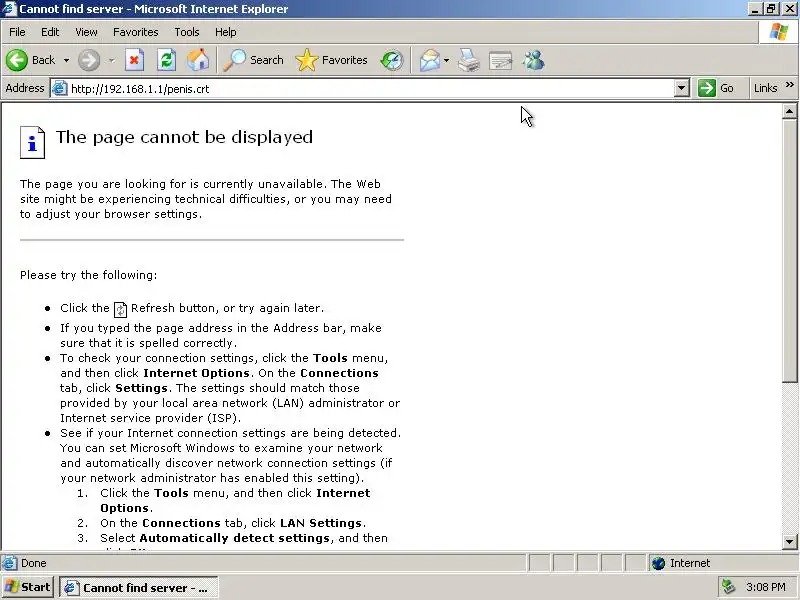
Task: Open the Help menu
Action: click(226, 32)
